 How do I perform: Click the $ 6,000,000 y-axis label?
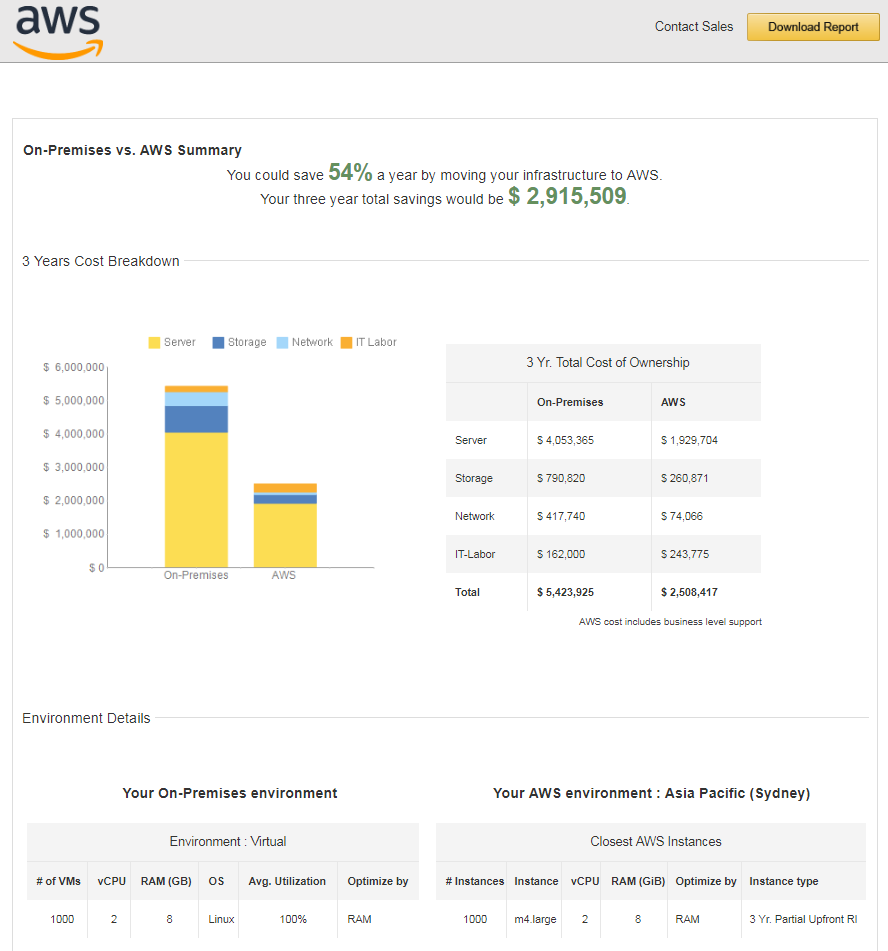pyautogui.click(x=73, y=368)
